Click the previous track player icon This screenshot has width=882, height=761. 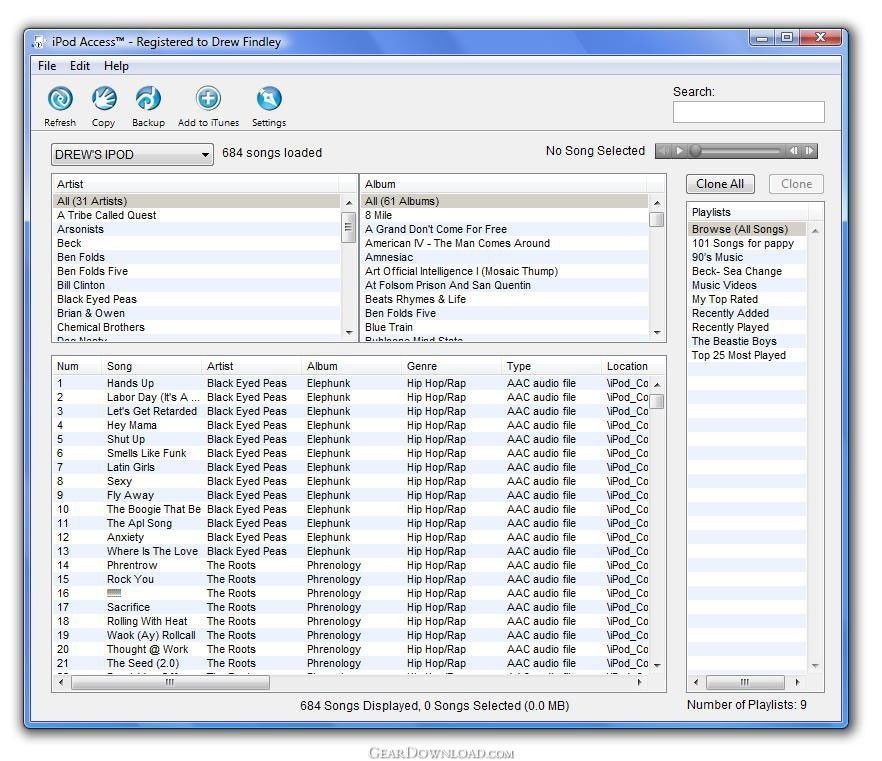tap(794, 151)
